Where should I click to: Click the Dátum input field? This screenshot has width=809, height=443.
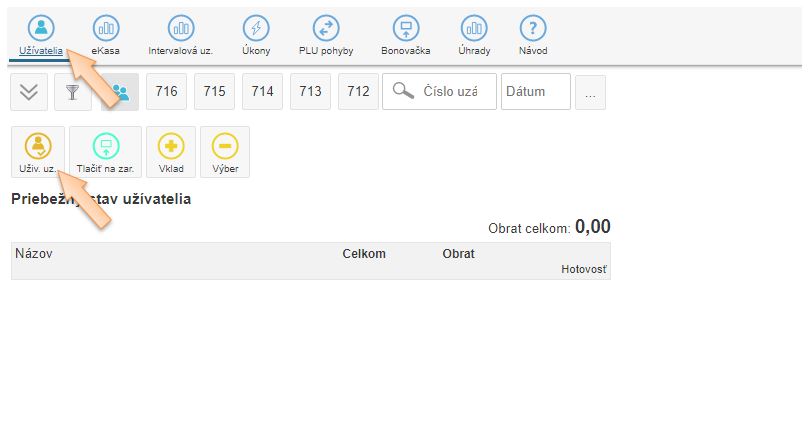[x=535, y=92]
